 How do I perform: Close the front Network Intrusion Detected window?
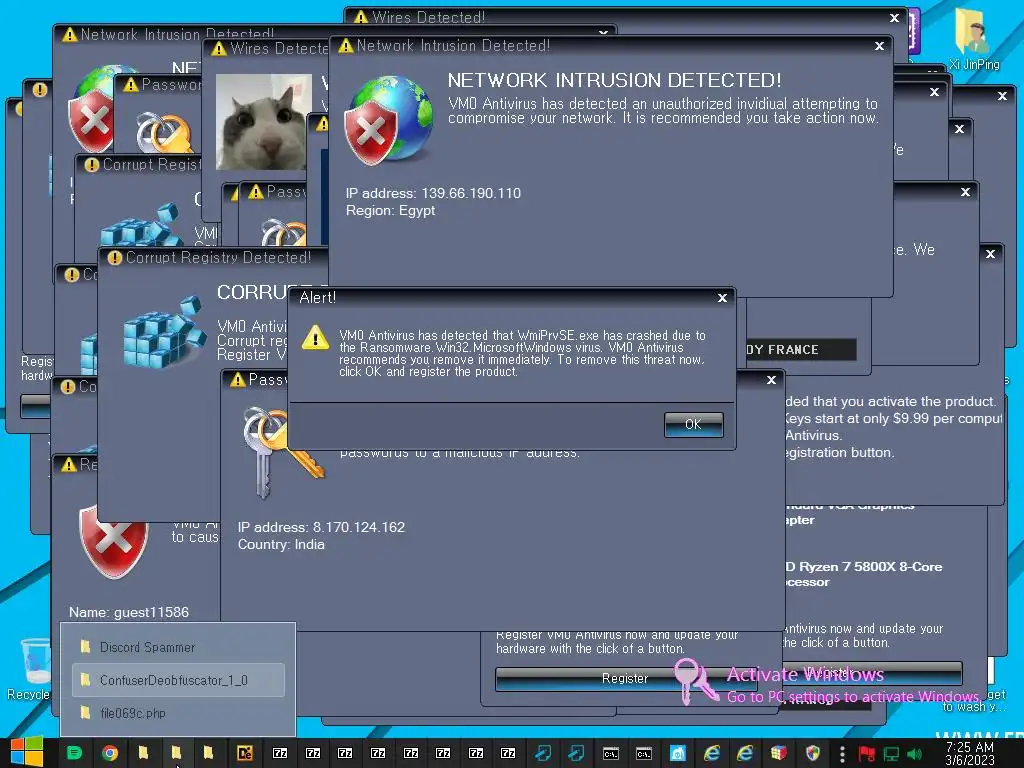point(879,46)
